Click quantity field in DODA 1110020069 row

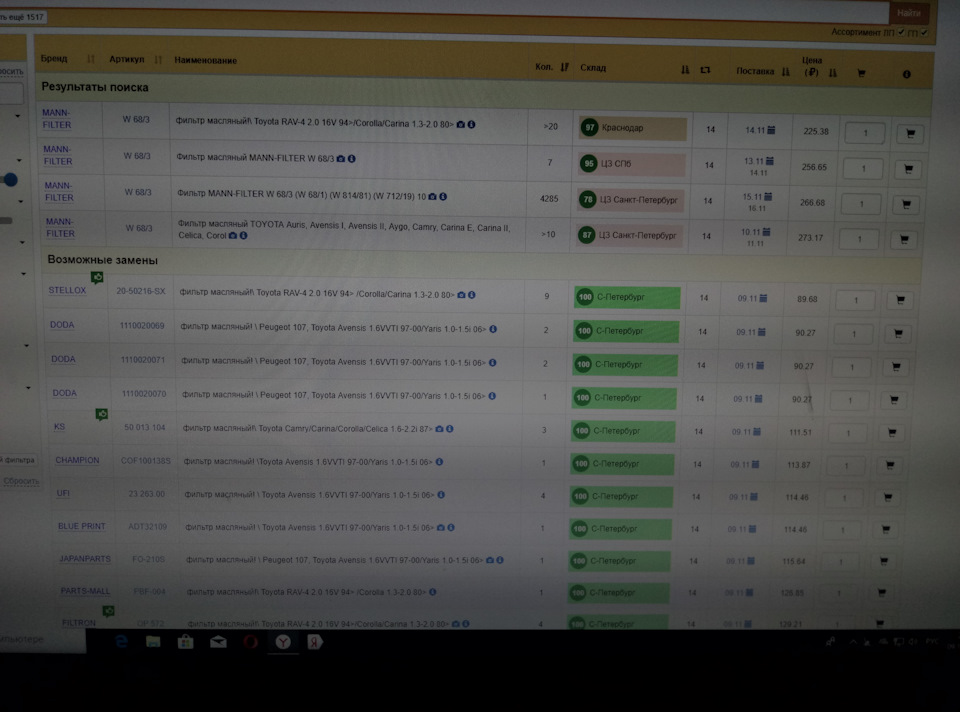coord(853,334)
